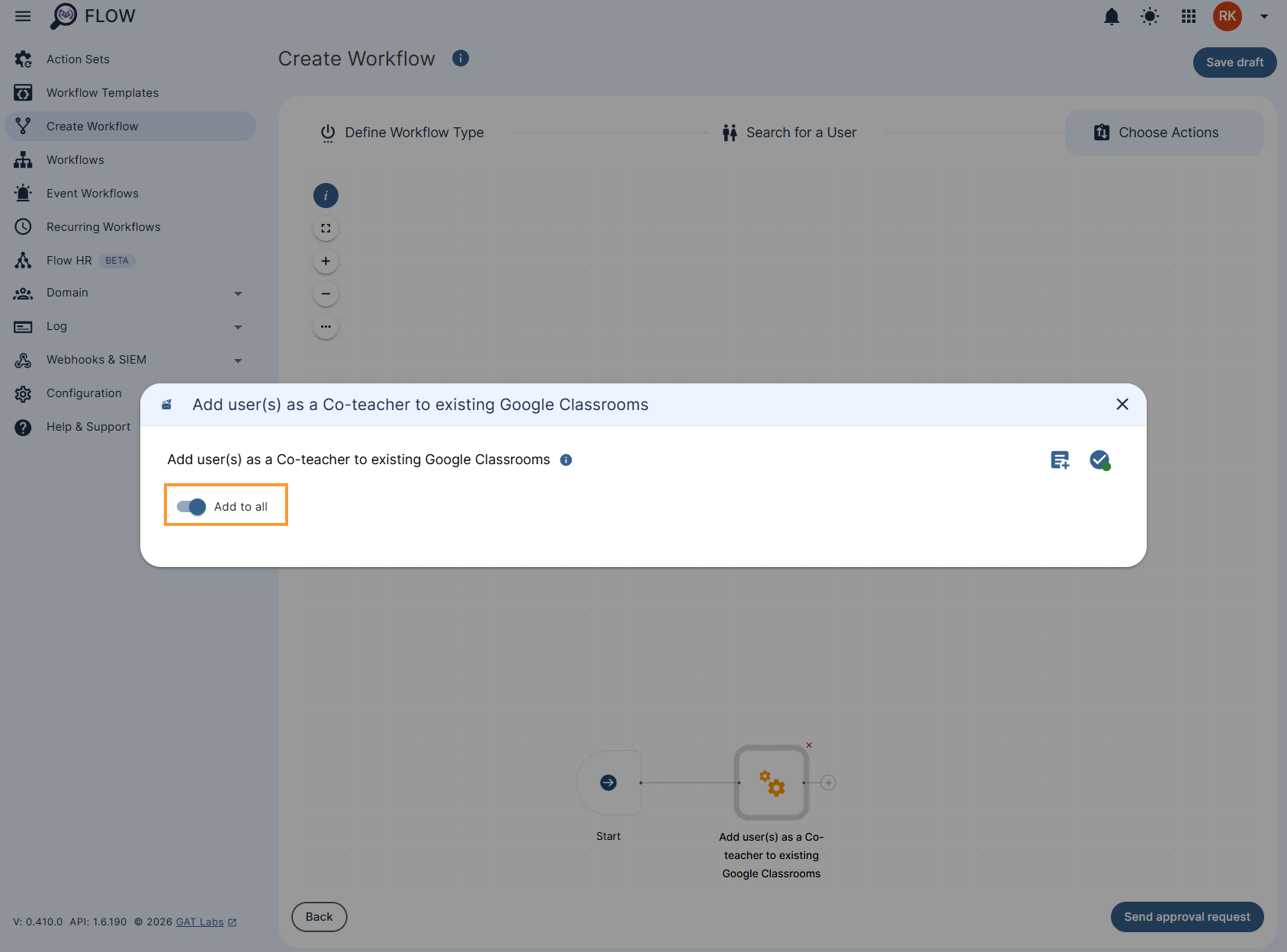The width and height of the screenshot is (1287, 952).
Task: Zoom out using the minus icon
Action: (x=326, y=293)
